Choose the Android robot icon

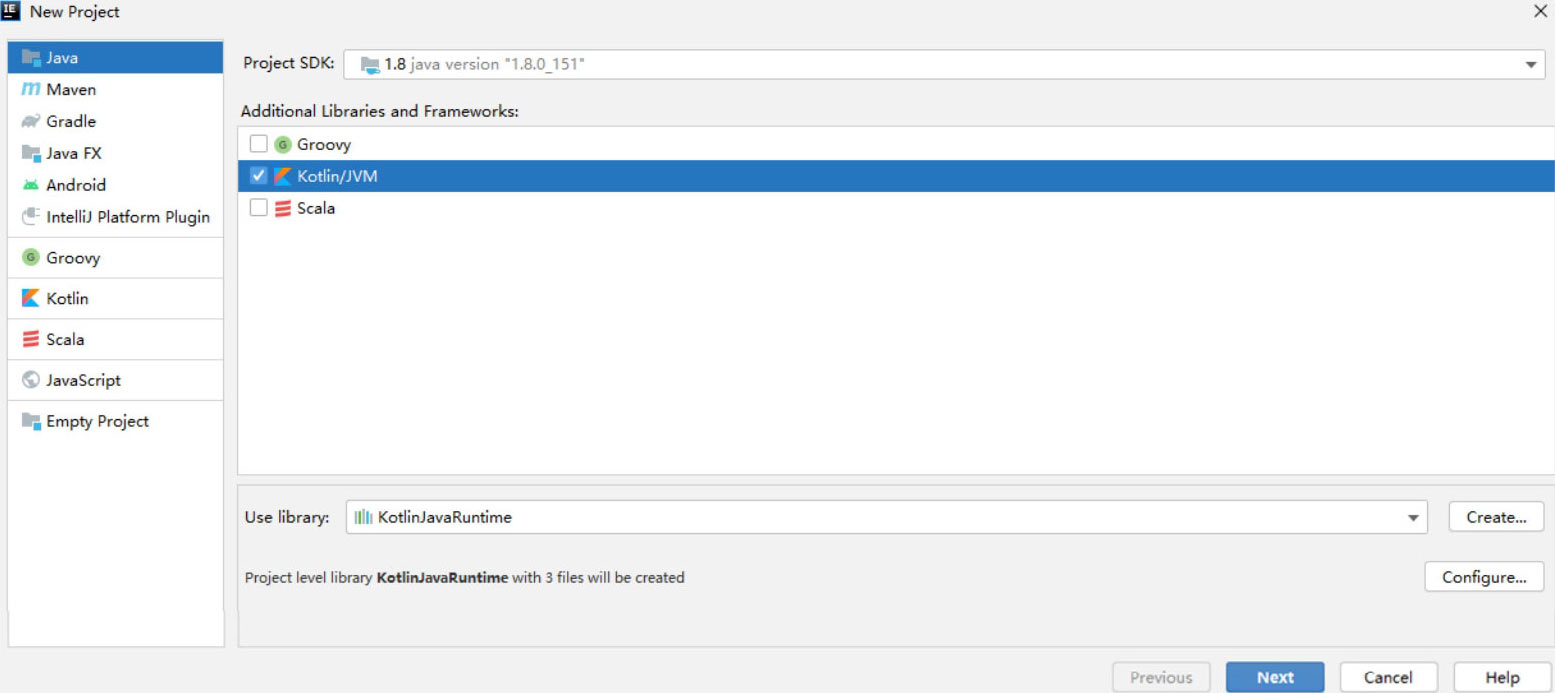pos(30,185)
